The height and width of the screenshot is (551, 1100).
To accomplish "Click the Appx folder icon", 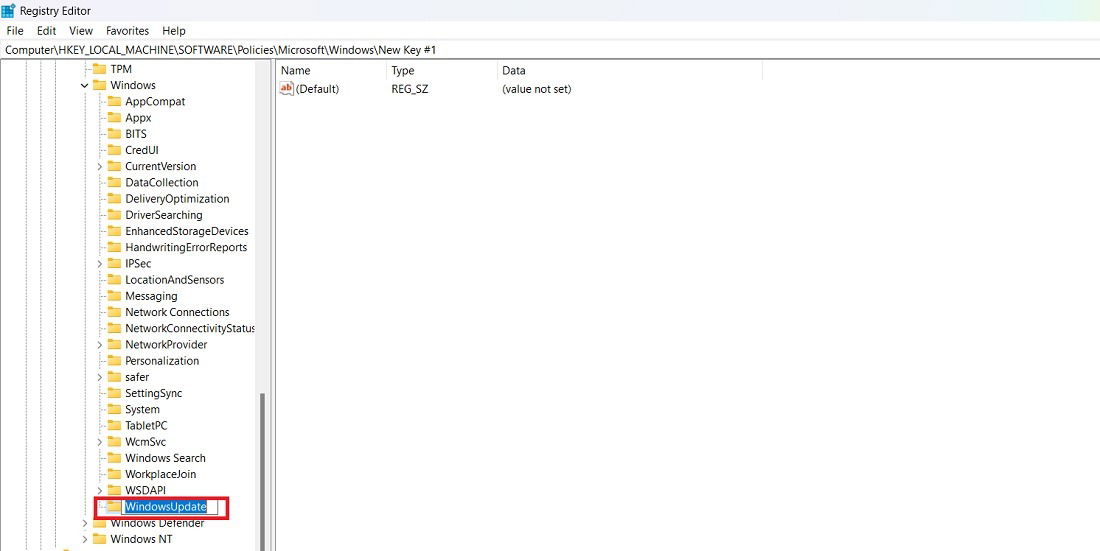I will point(114,118).
